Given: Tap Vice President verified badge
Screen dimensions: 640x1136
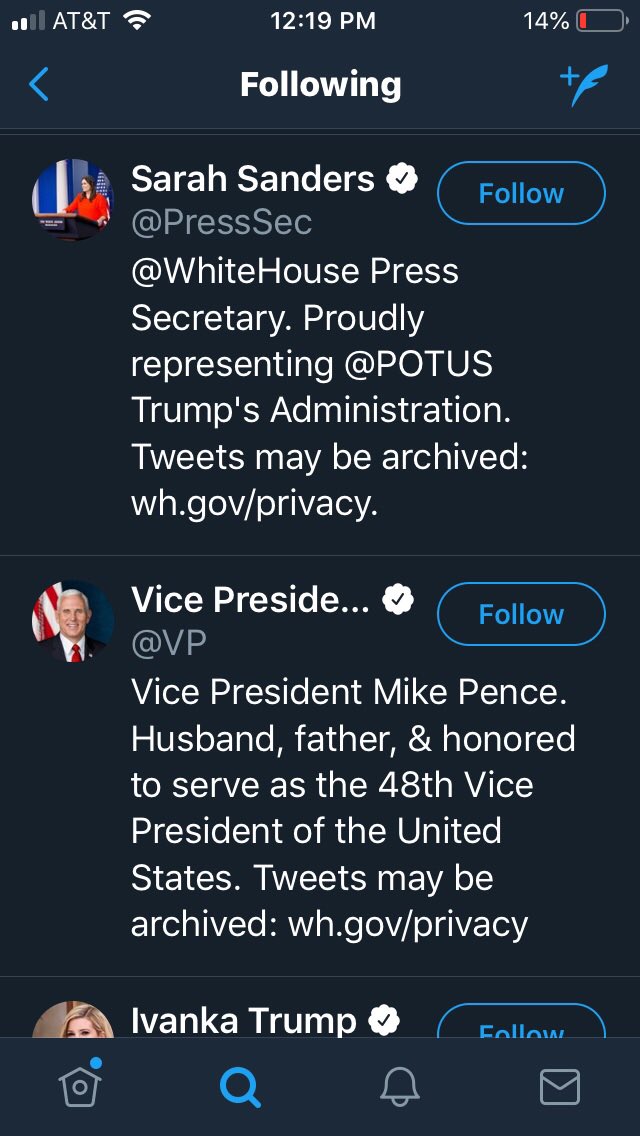Looking at the screenshot, I should [400, 600].
